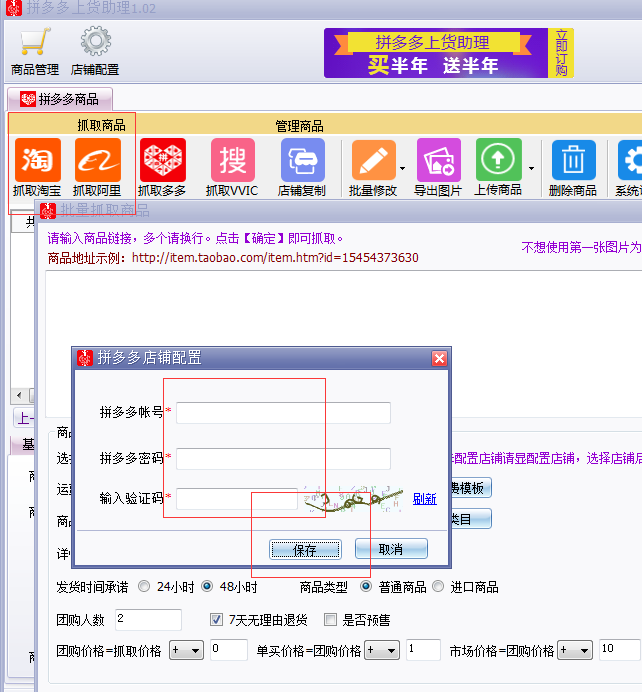Expand the 上传商品 dropdown arrow
This screenshot has width=642, height=692.
[531, 168]
